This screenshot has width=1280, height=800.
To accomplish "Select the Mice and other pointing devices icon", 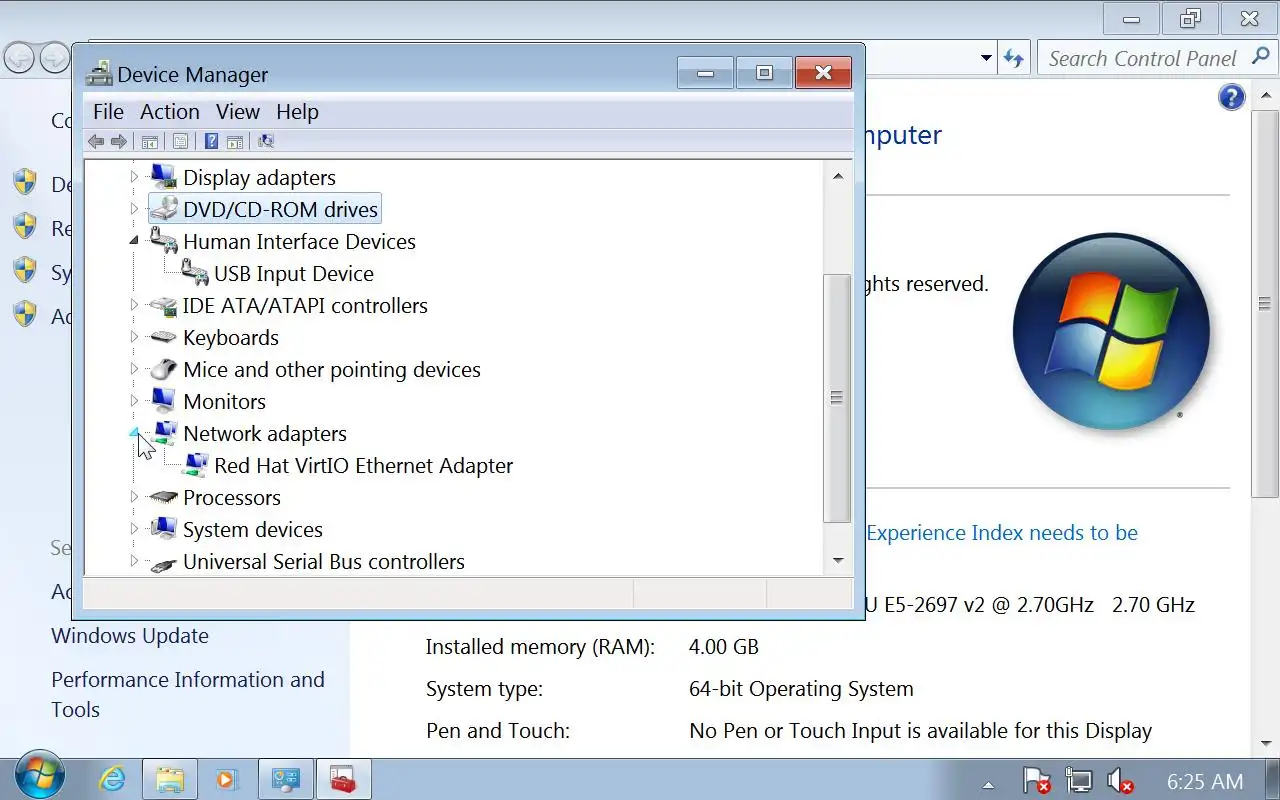I will tap(163, 369).
